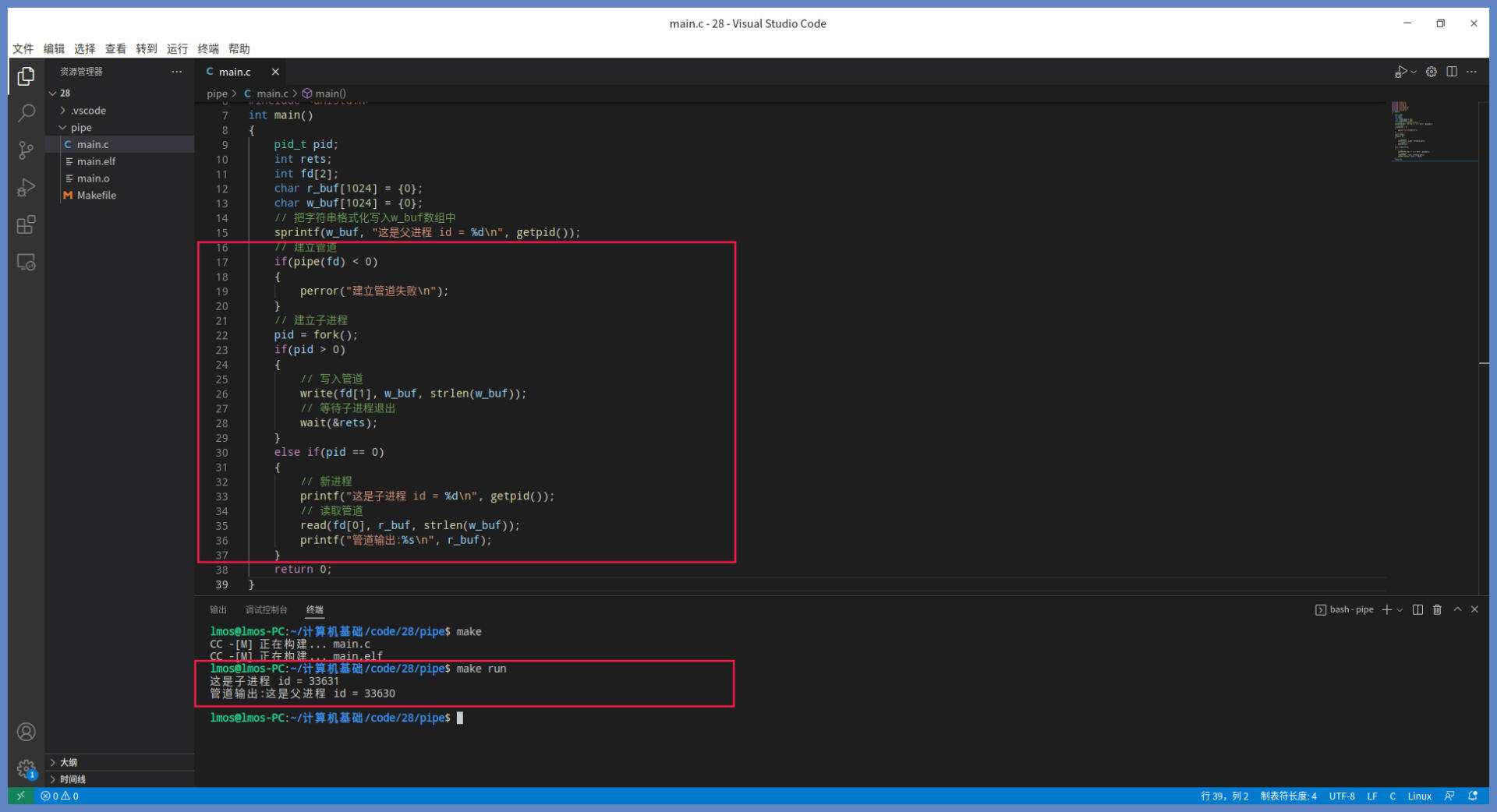Click the errors and warnings status indicator
Image resolution: width=1497 pixels, height=812 pixels.
(60, 796)
